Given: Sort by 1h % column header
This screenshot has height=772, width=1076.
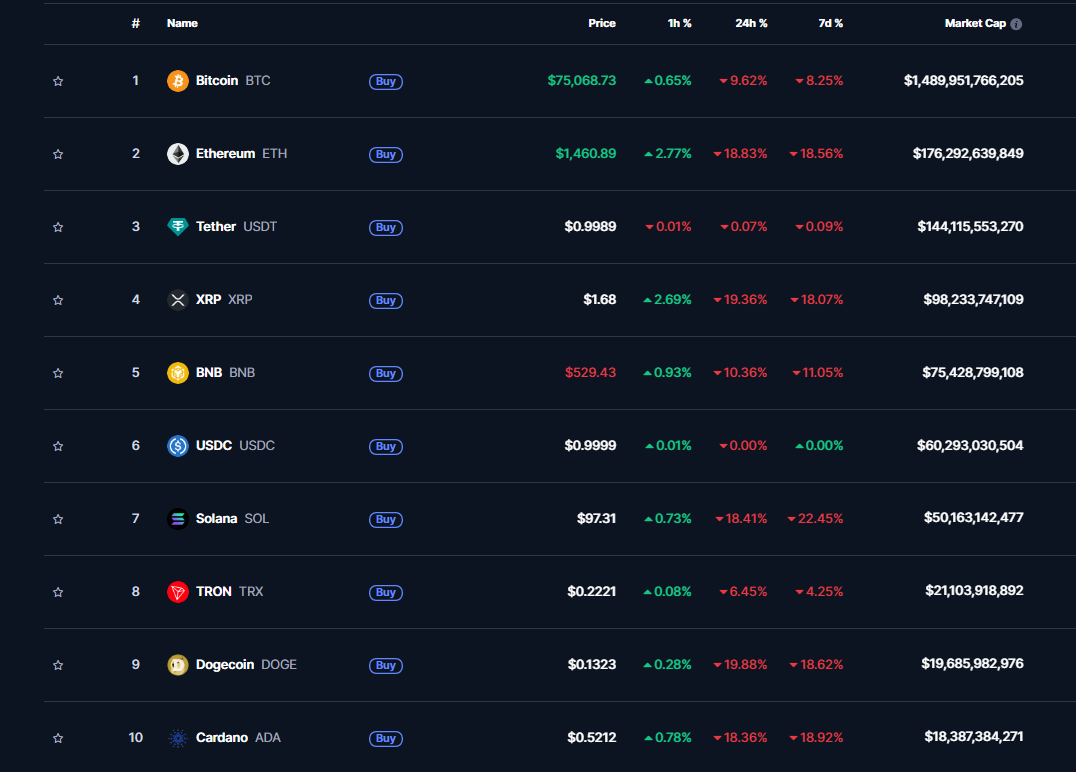Looking at the screenshot, I should click(x=679, y=23).
